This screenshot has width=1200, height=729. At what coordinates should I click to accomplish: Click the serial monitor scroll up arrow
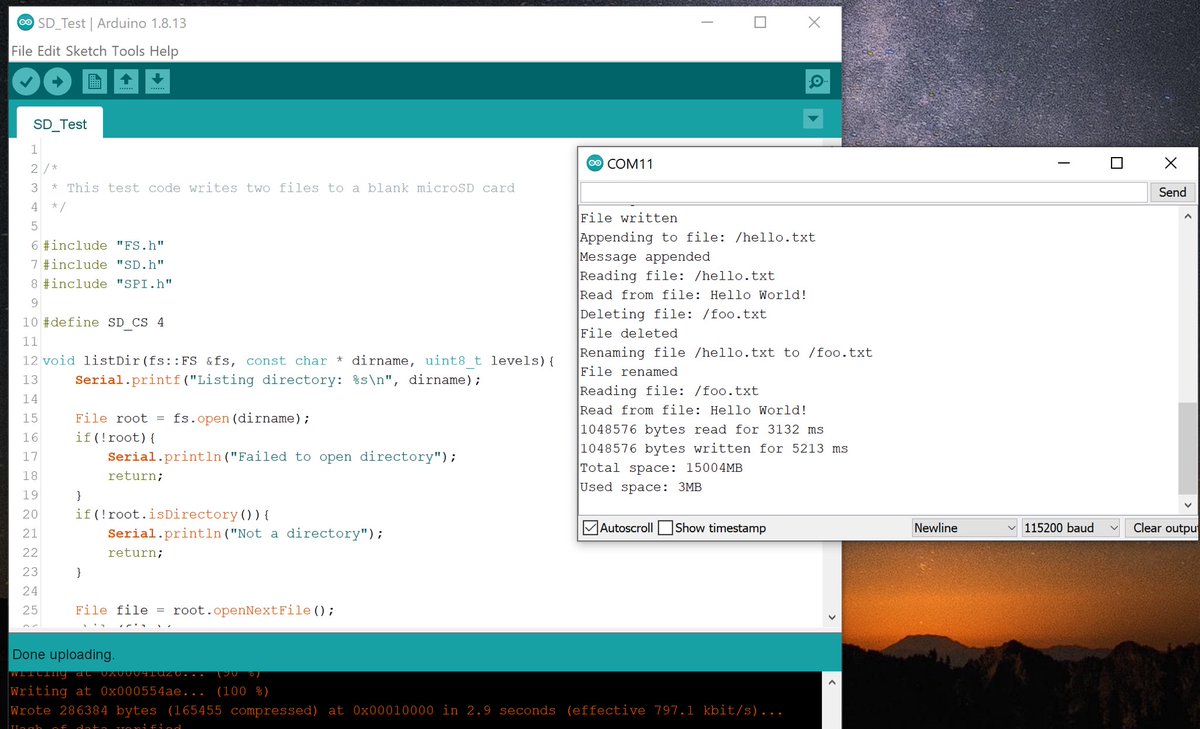(x=1187, y=216)
